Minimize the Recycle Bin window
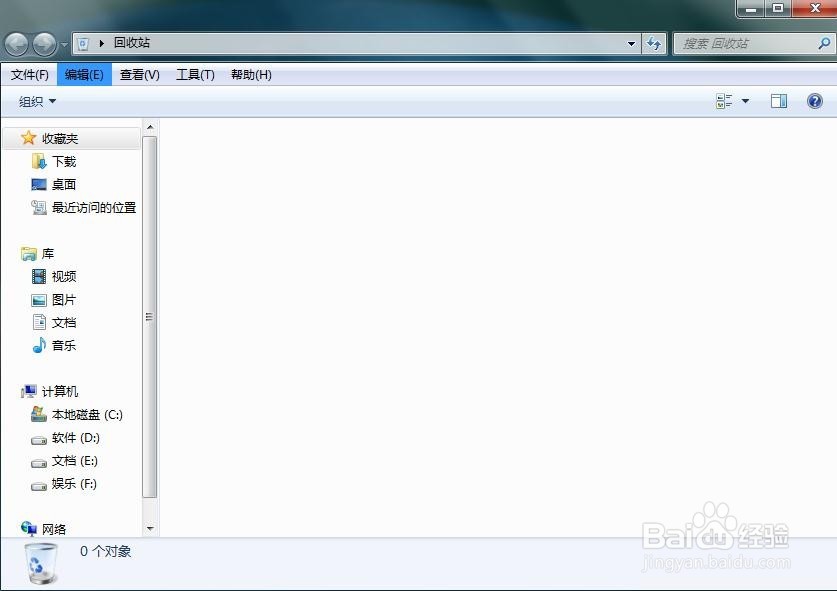This screenshot has height=591, width=837. coord(751,9)
